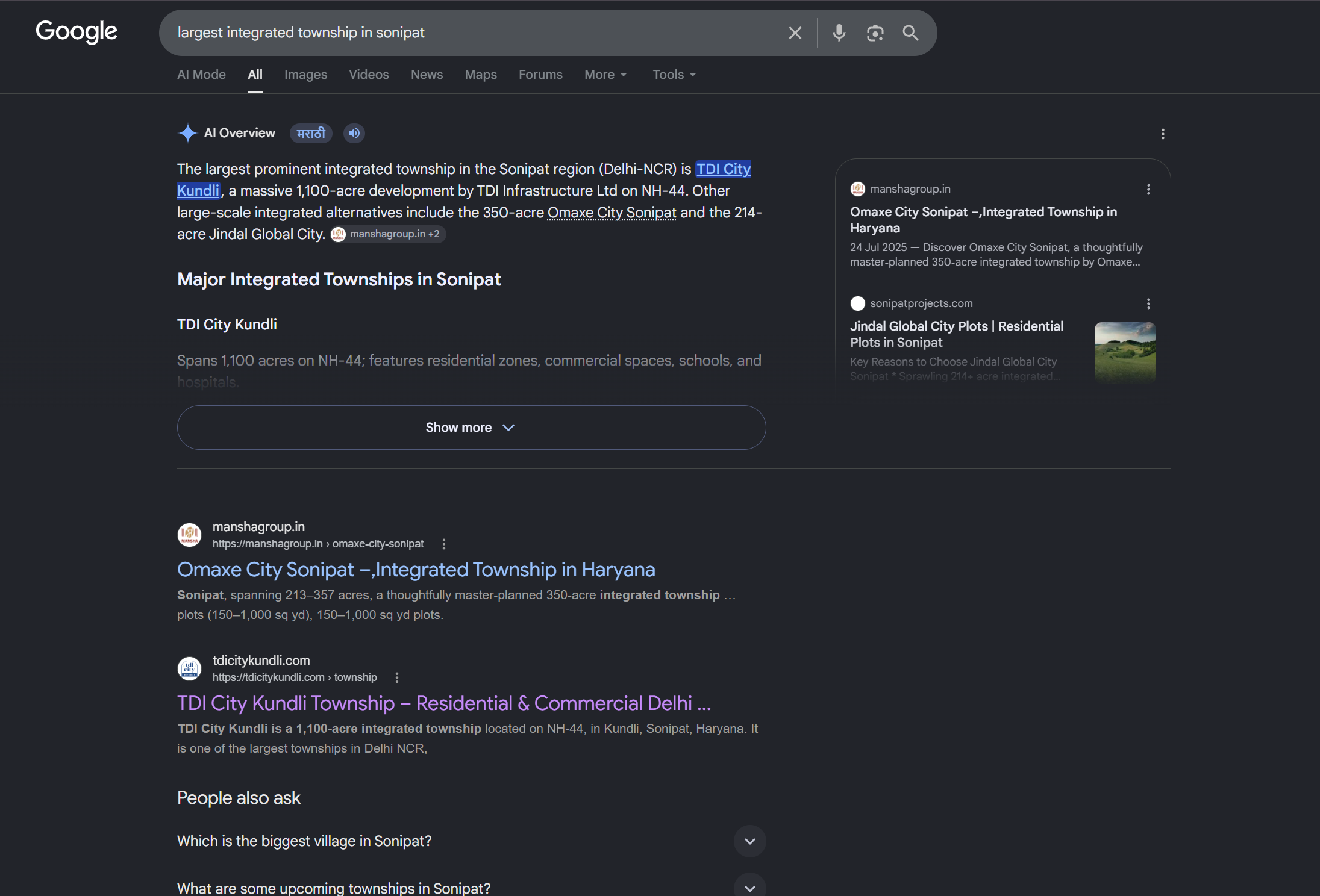Viewport: 1320px width, 896px height.
Task: Click the manshagroup.in favicon in source card
Action: coord(857,189)
